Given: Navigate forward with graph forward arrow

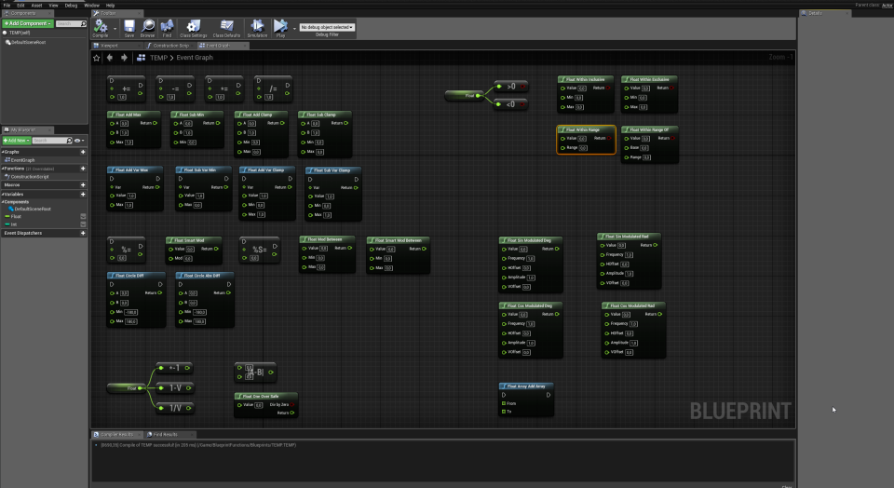Looking at the screenshot, I should click(x=124, y=58).
